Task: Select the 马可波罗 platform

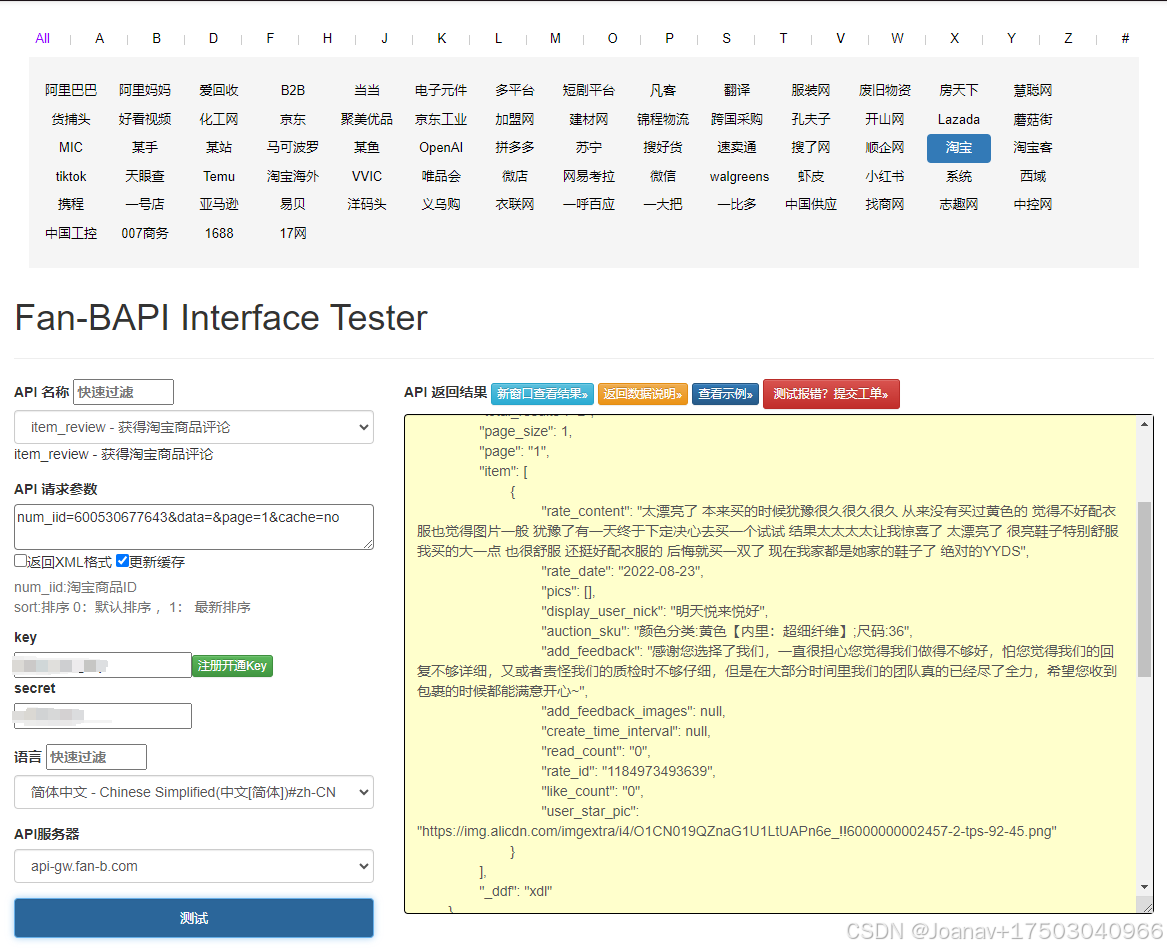Action: (292, 147)
